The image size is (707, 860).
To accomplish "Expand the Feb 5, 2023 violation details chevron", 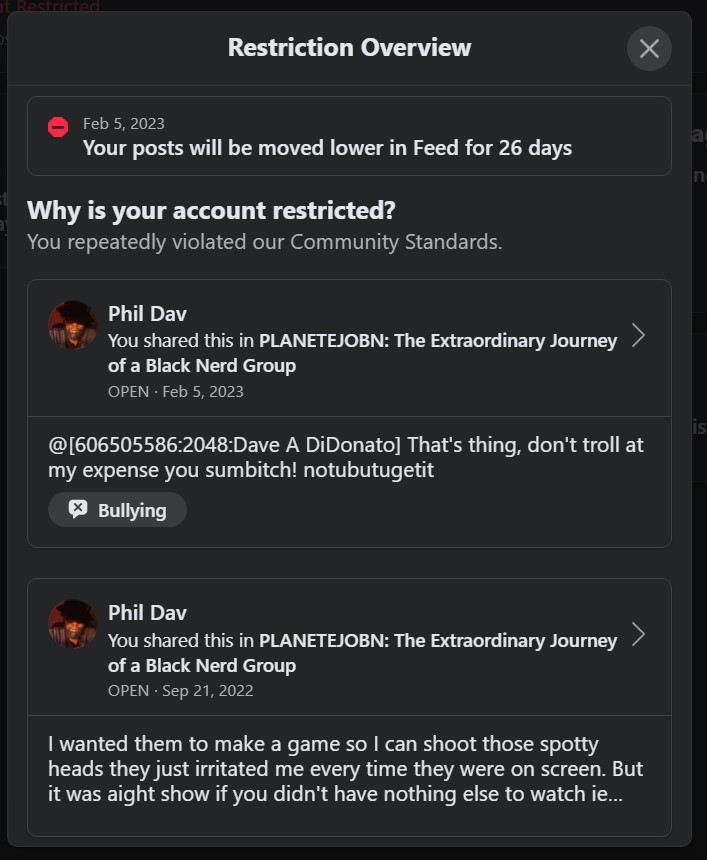I will click(x=638, y=335).
